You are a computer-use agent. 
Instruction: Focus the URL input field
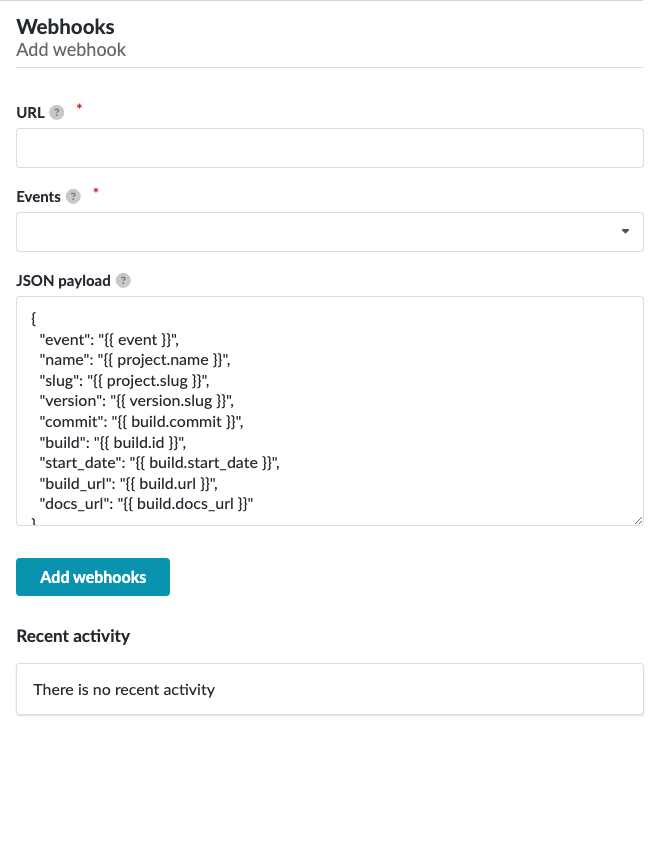click(330, 147)
